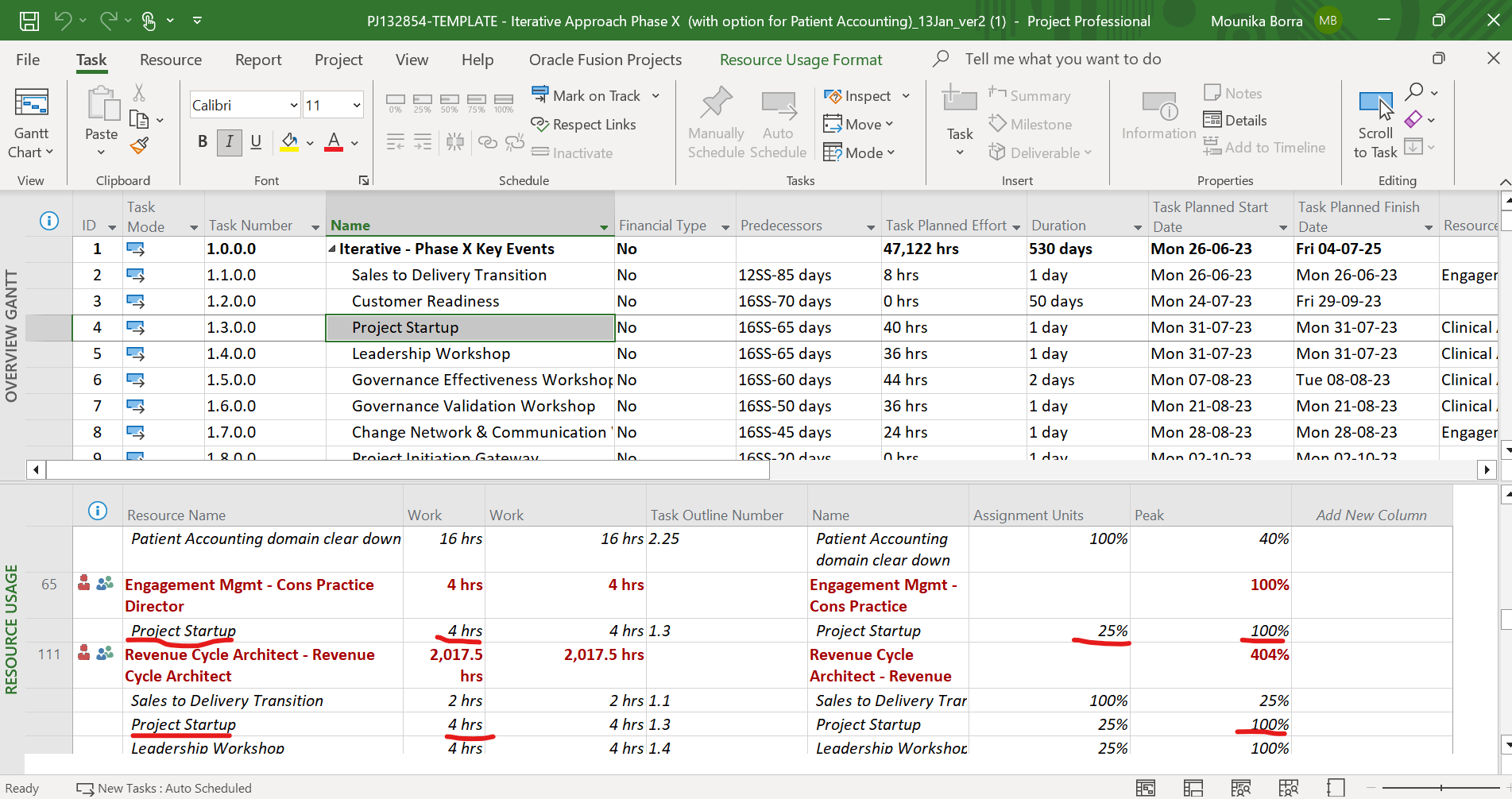Screen dimensions: 1512x799
Task: Mark task 50% complete icon
Action: coord(449,103)
